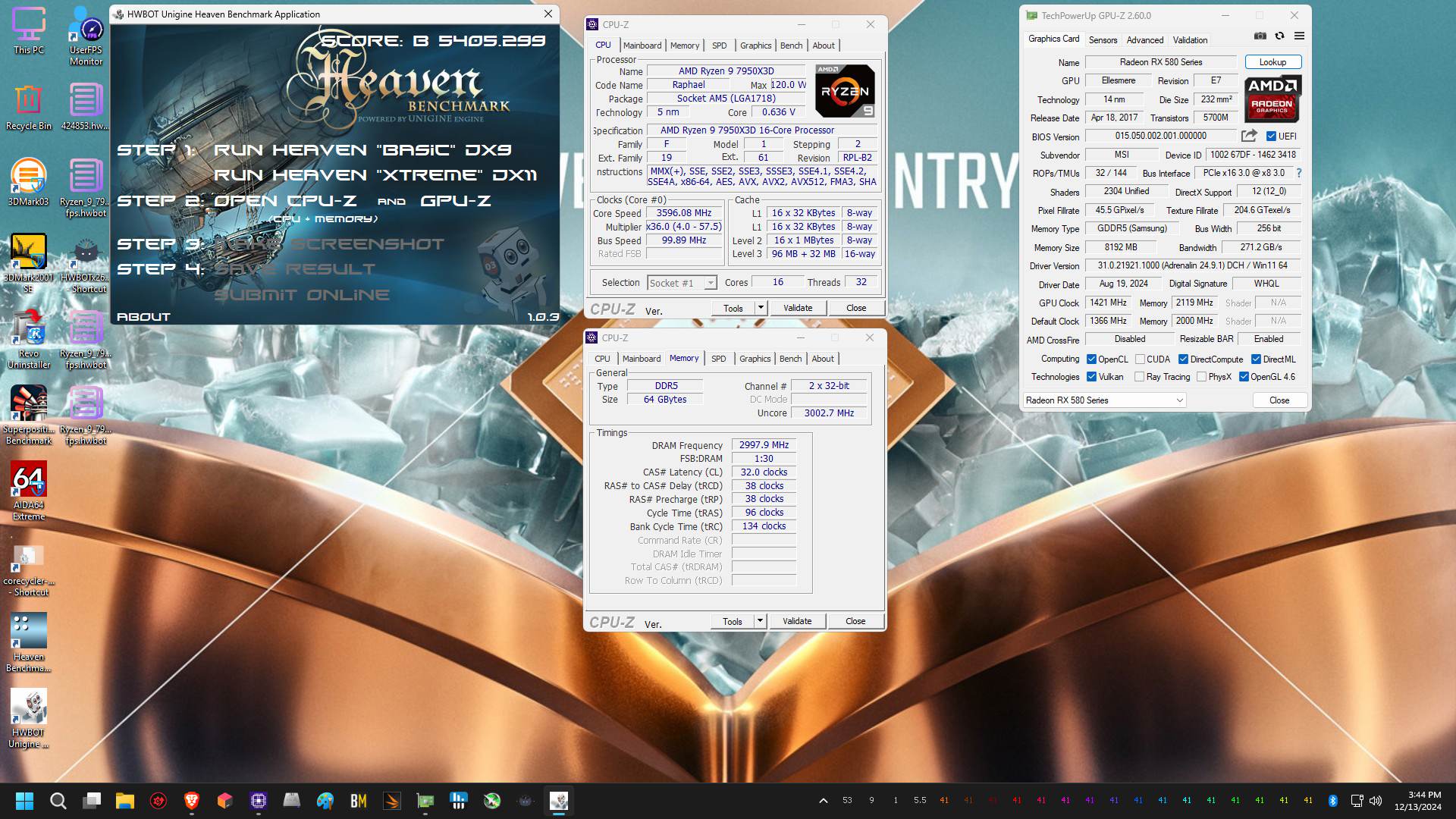Click the Bus Interface question mark
The height and width of the screenshot is (819, 1456).
(x=1299, y=173)
